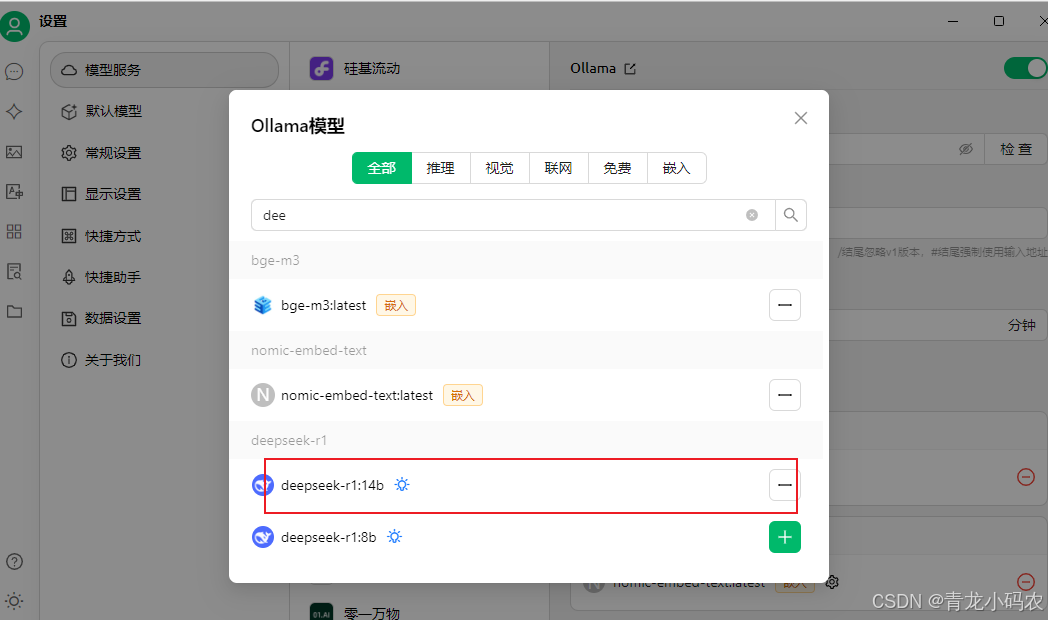Remove nomic-embed-text in the background list
Viewport: 1048px width, 620px height.
coord(1026,581)
